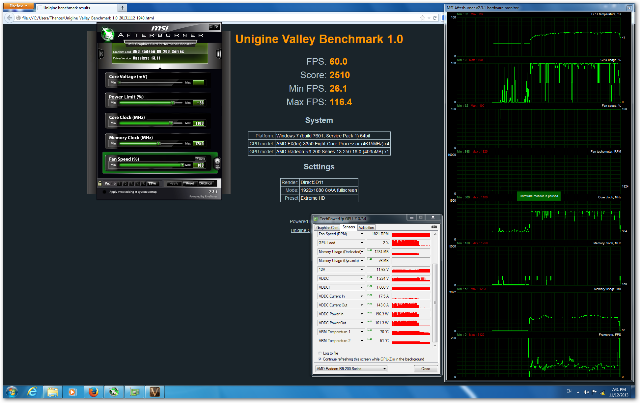Click the lock icon beside Afterburner profile slots
640x403 pixels.
(x=100, y=183)
